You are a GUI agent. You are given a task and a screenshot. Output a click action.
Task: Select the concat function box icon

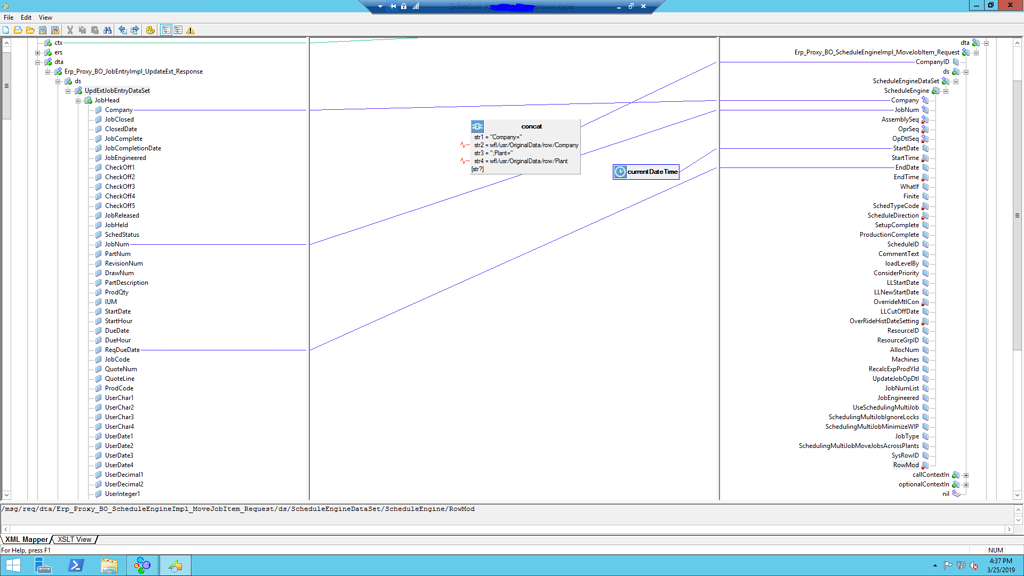(x=476, y=126)
